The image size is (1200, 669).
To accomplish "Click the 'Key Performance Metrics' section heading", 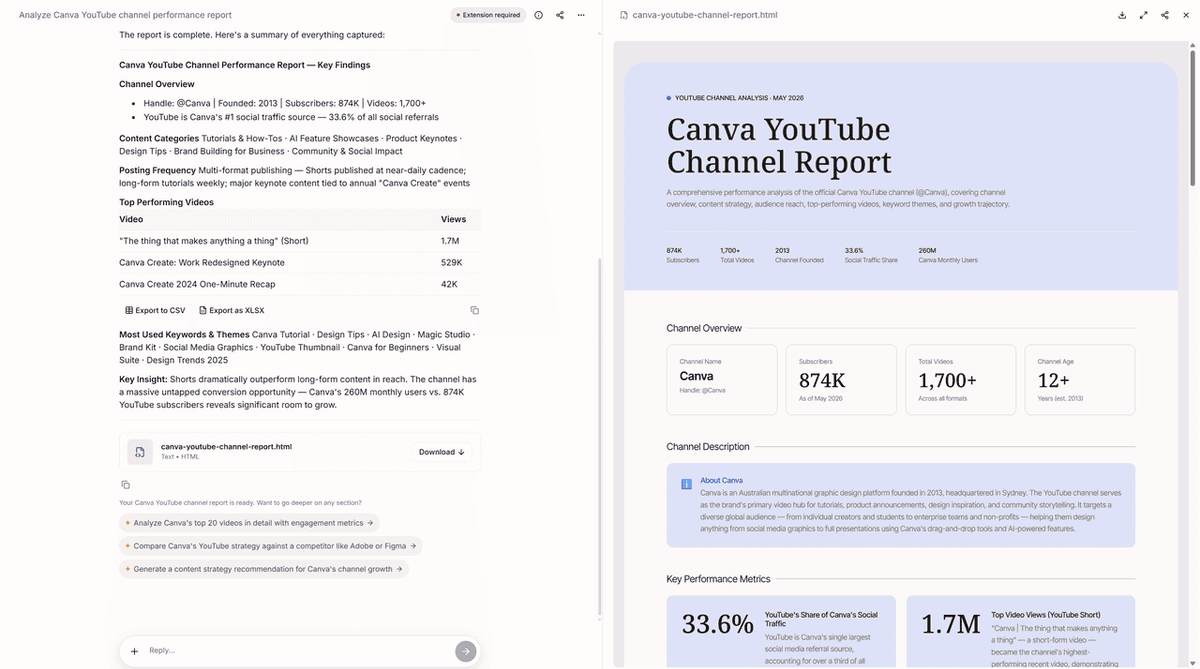I will [x=718, y=579].
